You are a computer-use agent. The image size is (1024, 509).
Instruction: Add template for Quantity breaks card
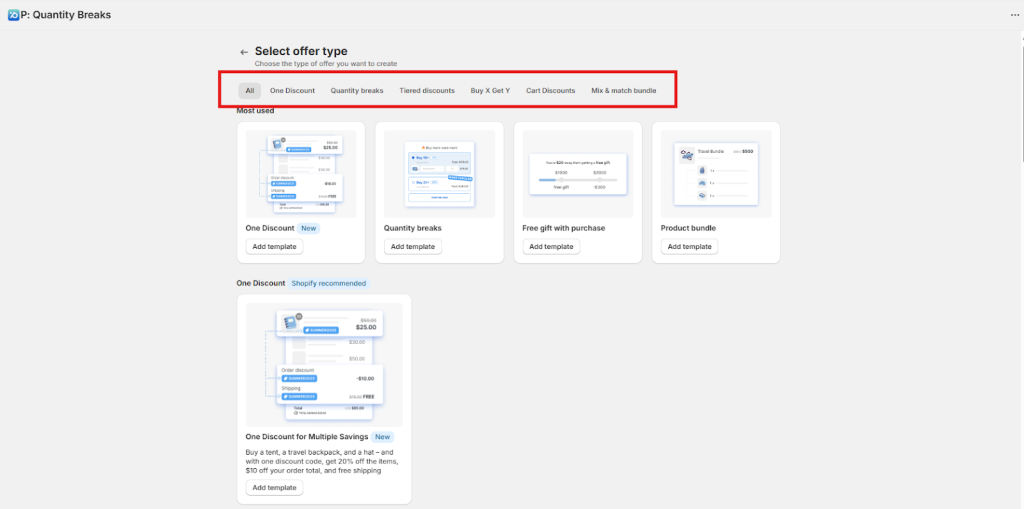[x=412, y=246]
